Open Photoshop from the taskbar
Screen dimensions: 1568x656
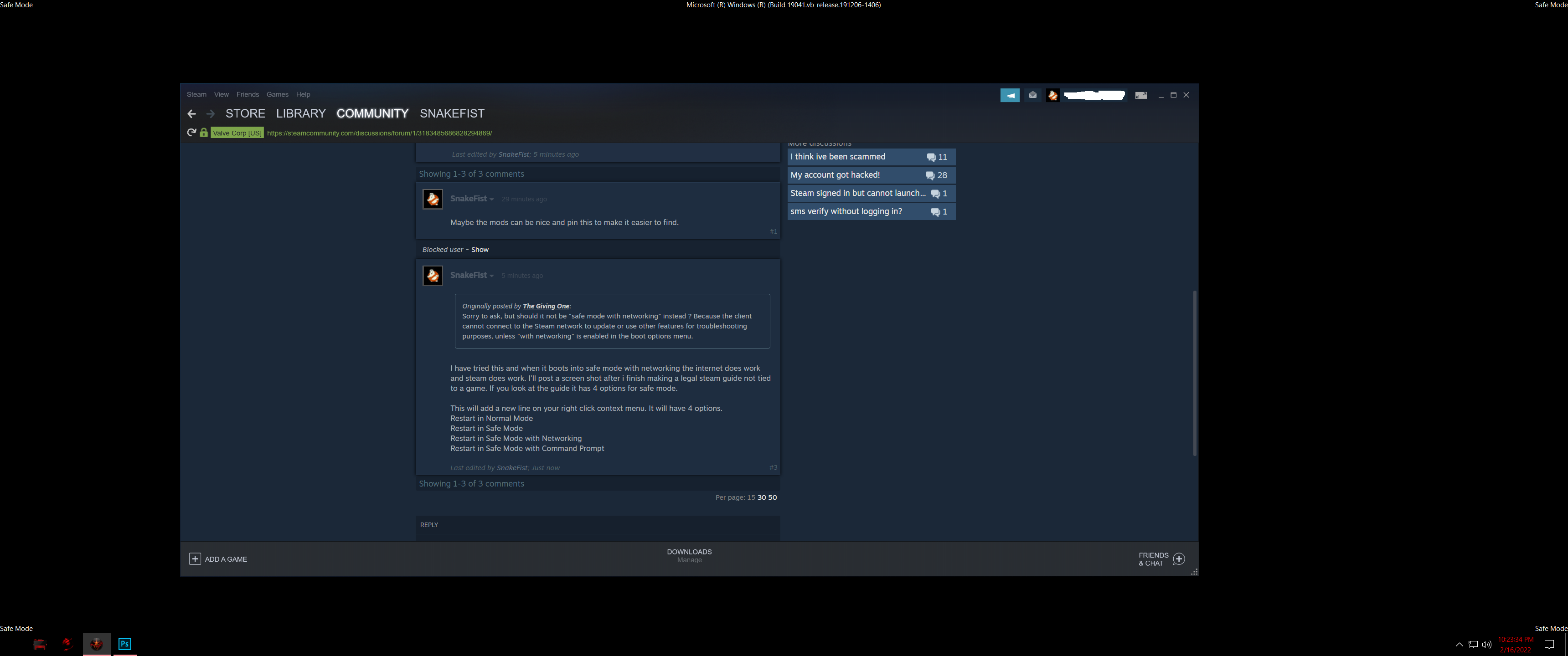[x=125, y=644]
